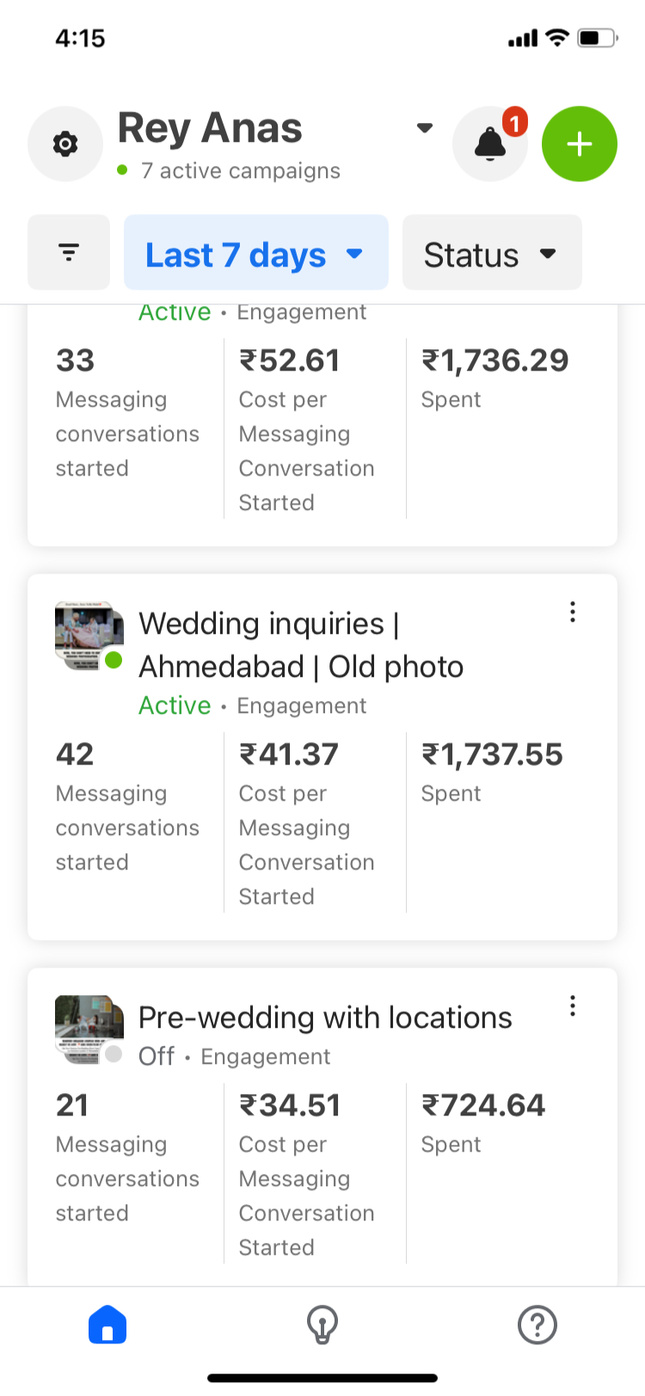The image size is (645, 1396).
Task: Go to Home tab in bottom bar
Action: pyautogui.click(x=108, y=1326)
